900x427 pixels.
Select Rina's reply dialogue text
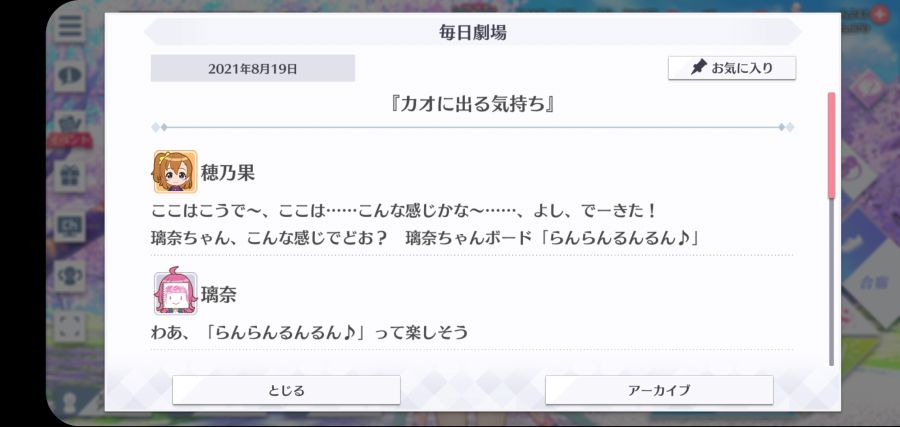(309, 332)
